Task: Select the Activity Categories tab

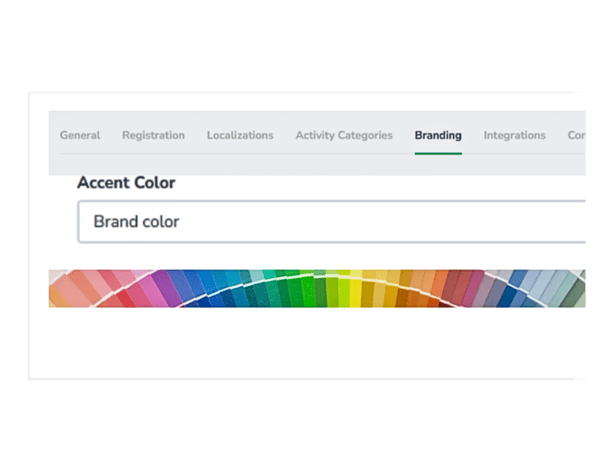Action: (344, 135)
